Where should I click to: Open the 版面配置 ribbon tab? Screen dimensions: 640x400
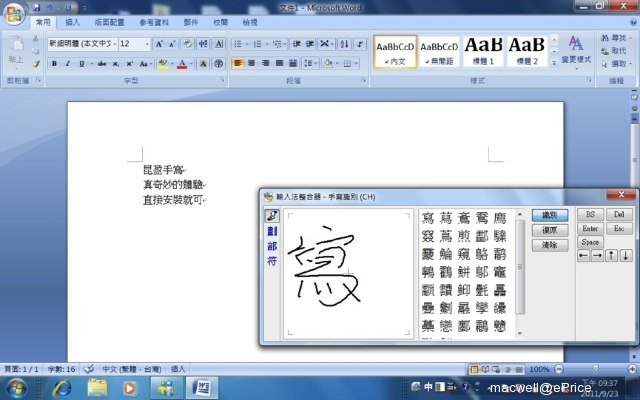[x=109, y=22]
